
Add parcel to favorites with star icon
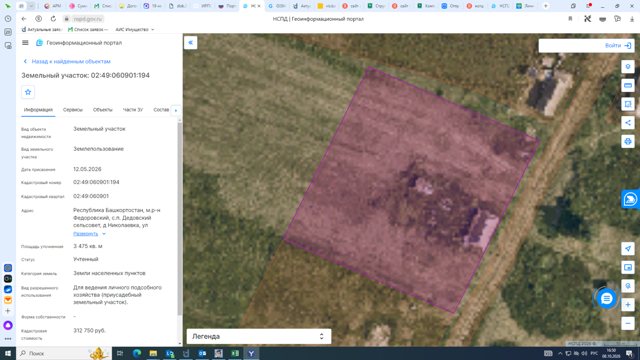coord(28,92)
